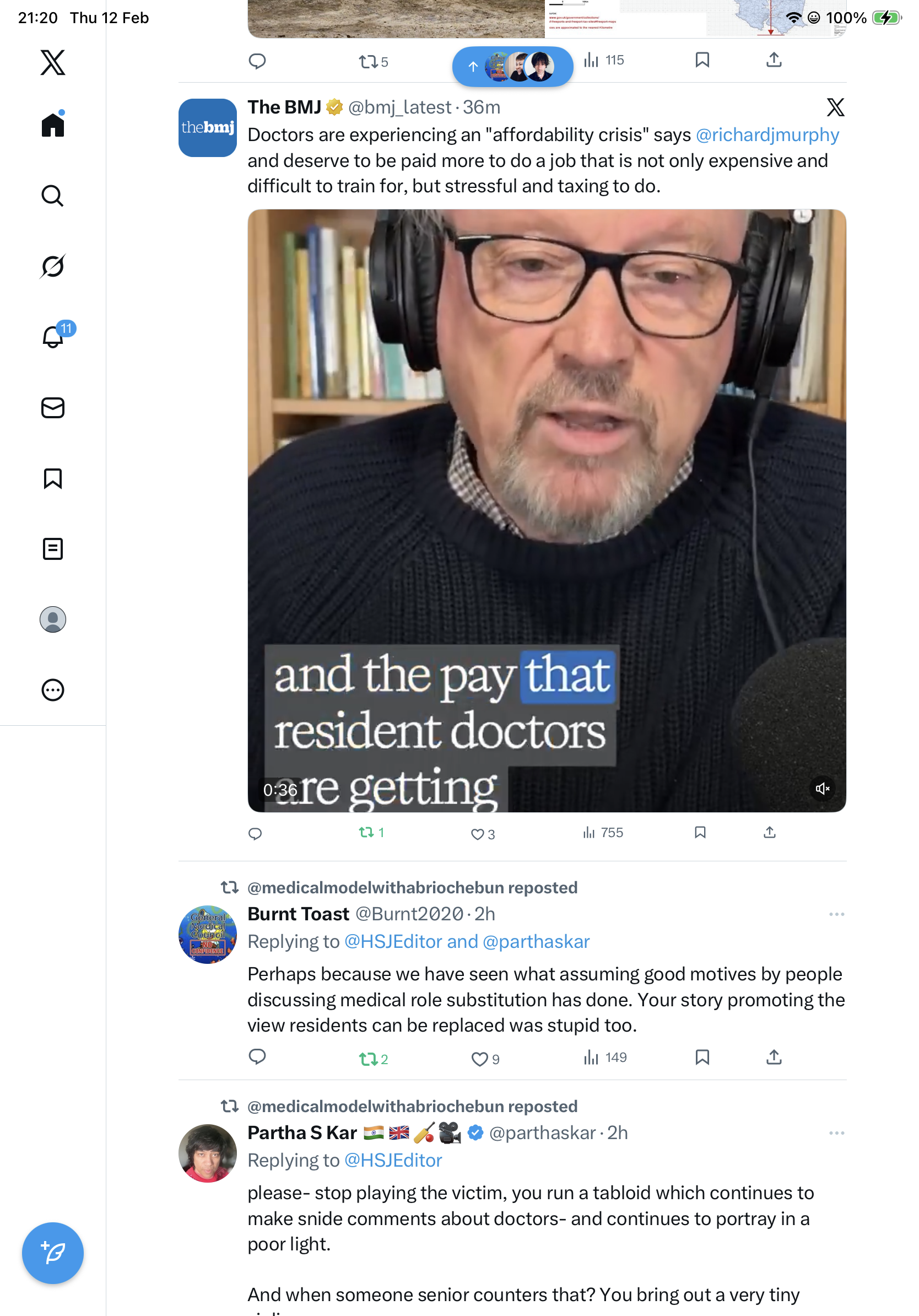Open more options on Partha Kar post

(836, 1133)
